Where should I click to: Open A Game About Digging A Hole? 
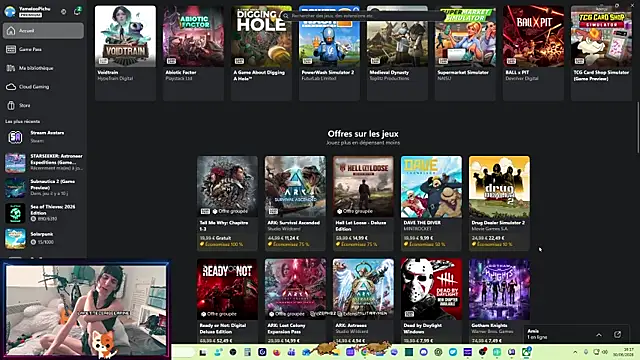pyautogui.click(x=261, y=52)
